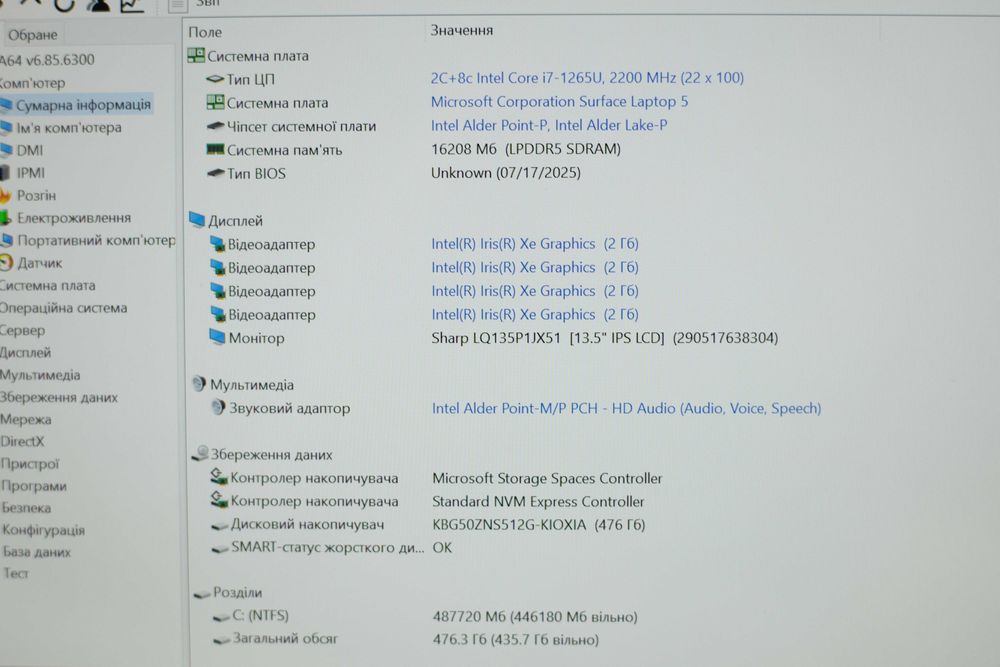Open the Сервер tree node
Image resolution: width=1000 pixels, height=667 pixels.
point(22,330)
